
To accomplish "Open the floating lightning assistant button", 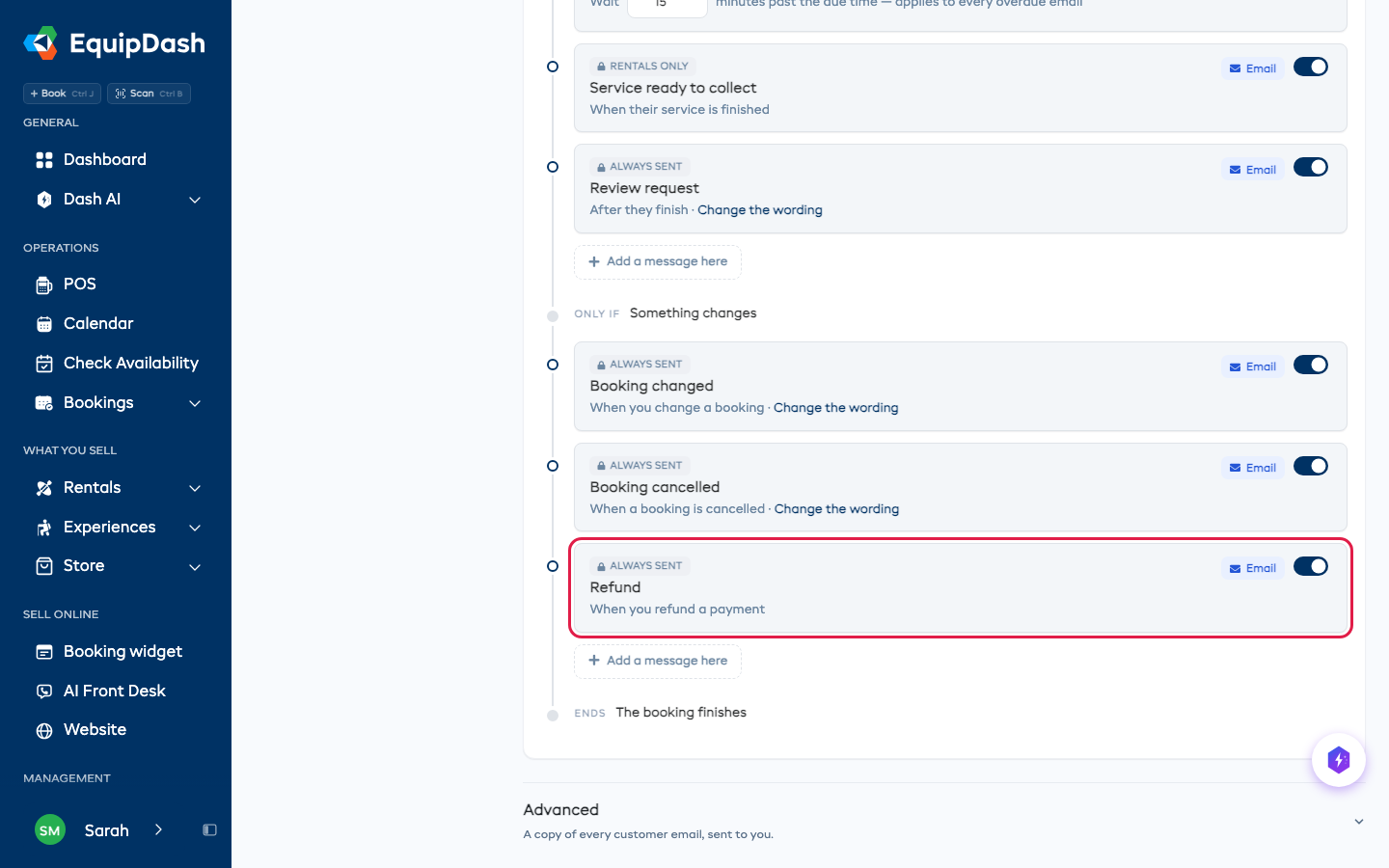I will tap(1339, 760).
